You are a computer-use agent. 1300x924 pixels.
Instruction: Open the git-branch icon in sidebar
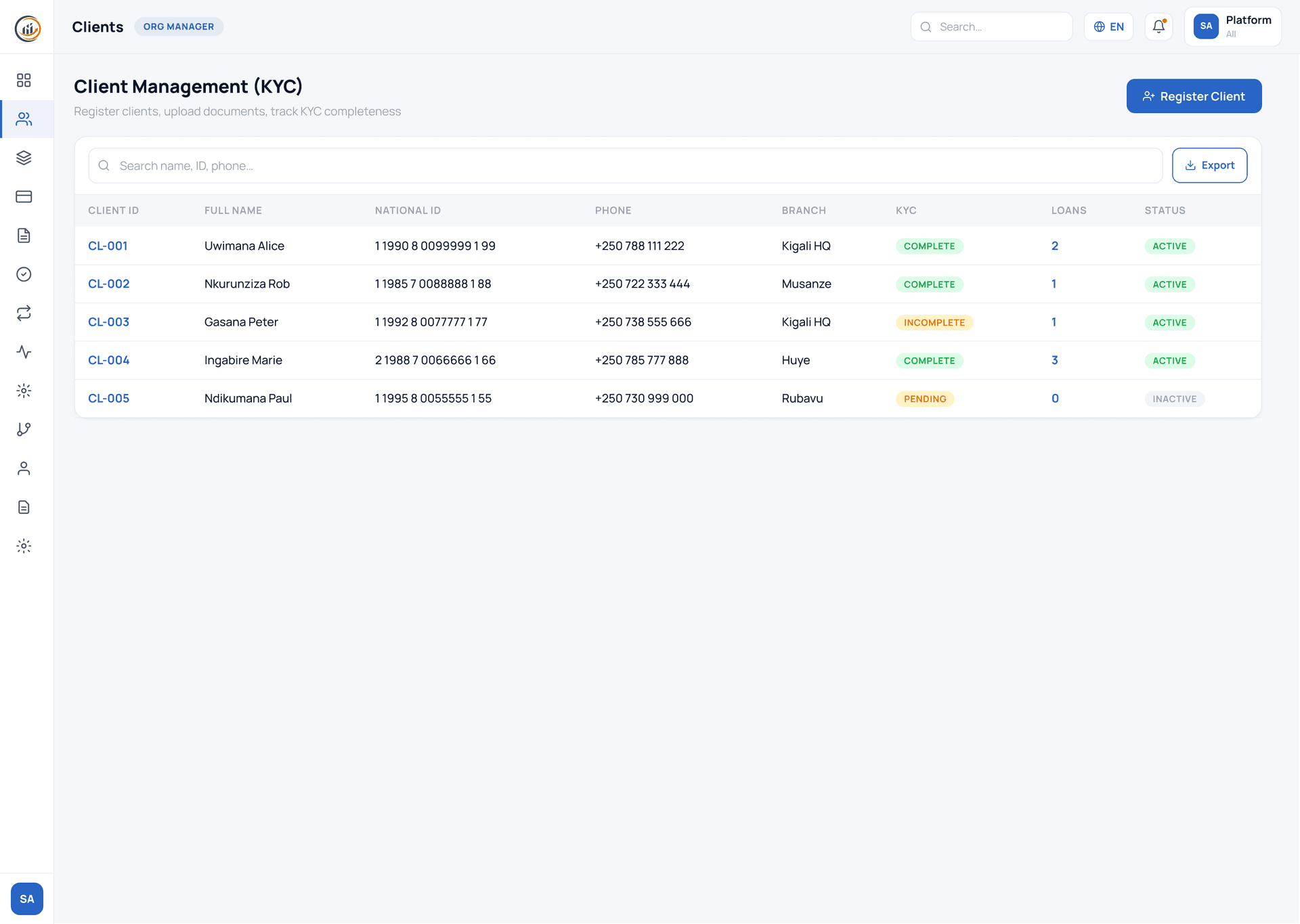click(24, 429)
